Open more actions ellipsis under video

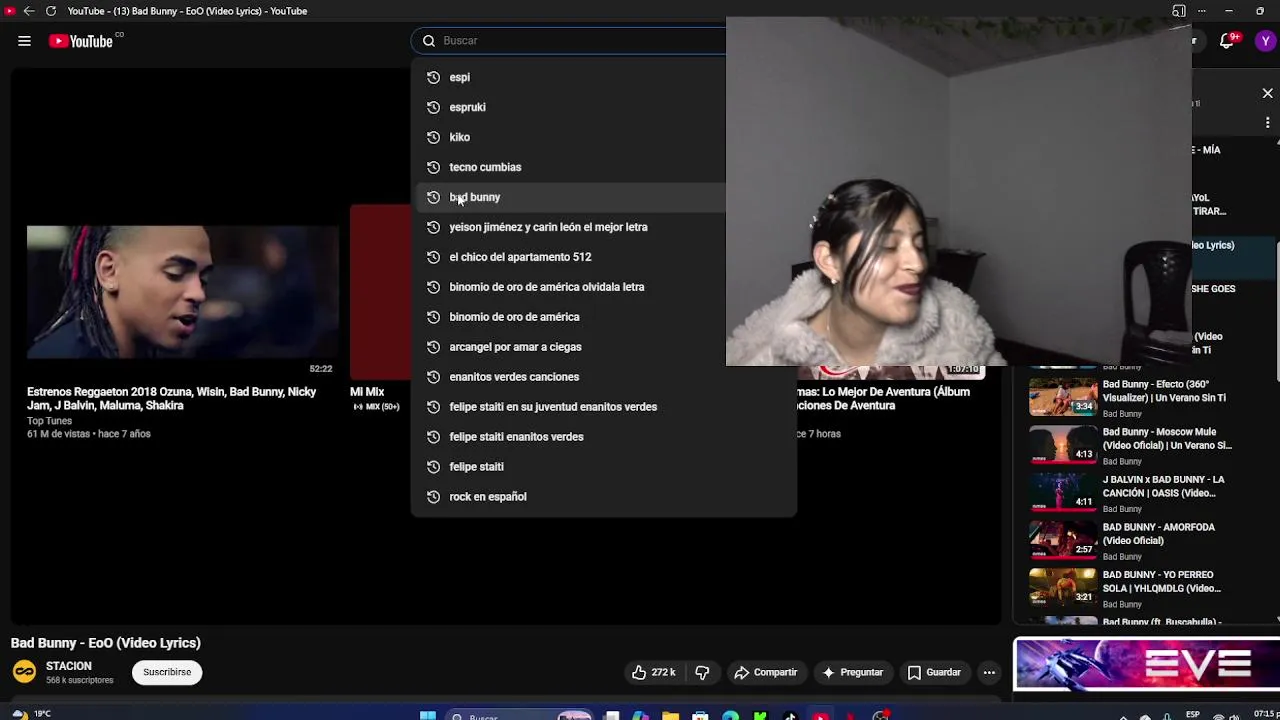[x=989, y=673]
